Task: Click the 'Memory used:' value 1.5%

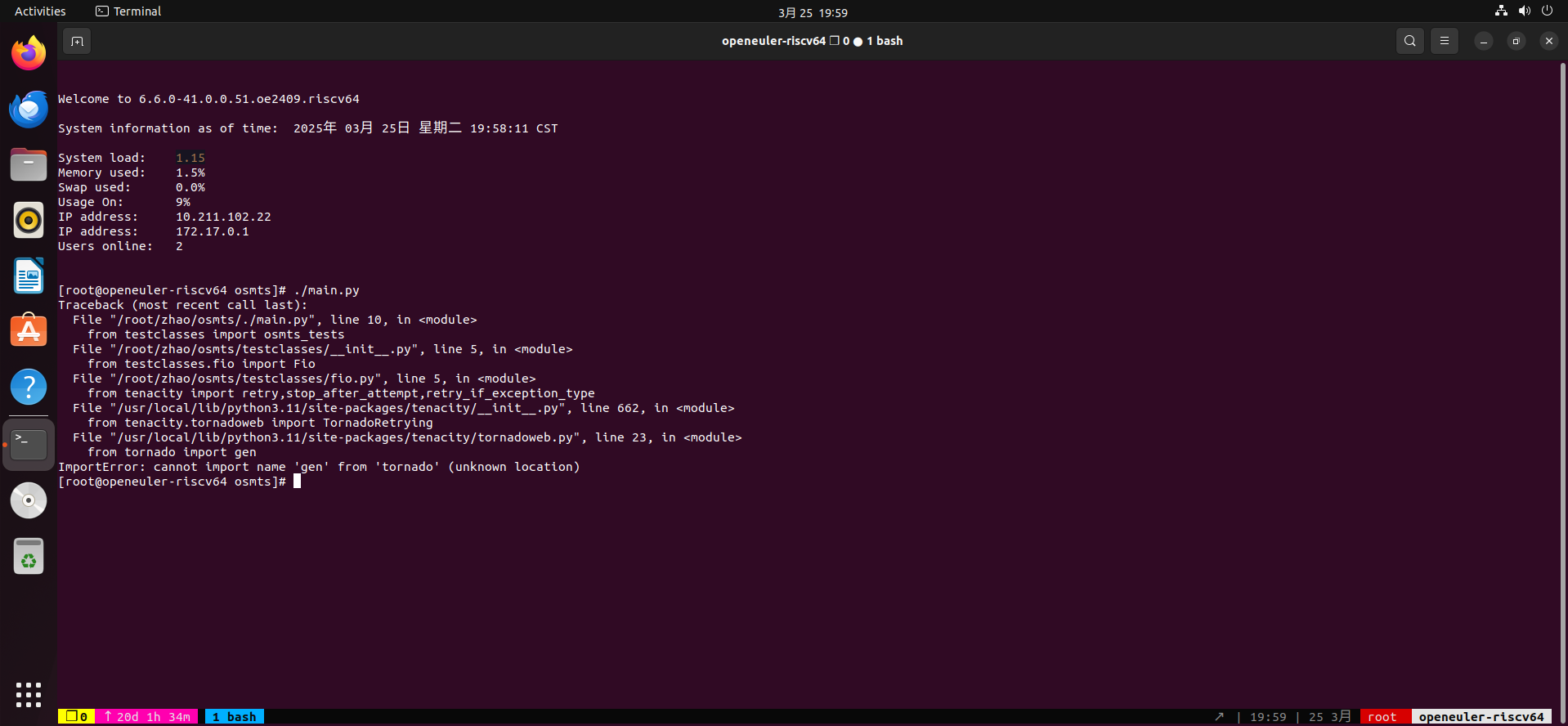Action: (190, 173)
